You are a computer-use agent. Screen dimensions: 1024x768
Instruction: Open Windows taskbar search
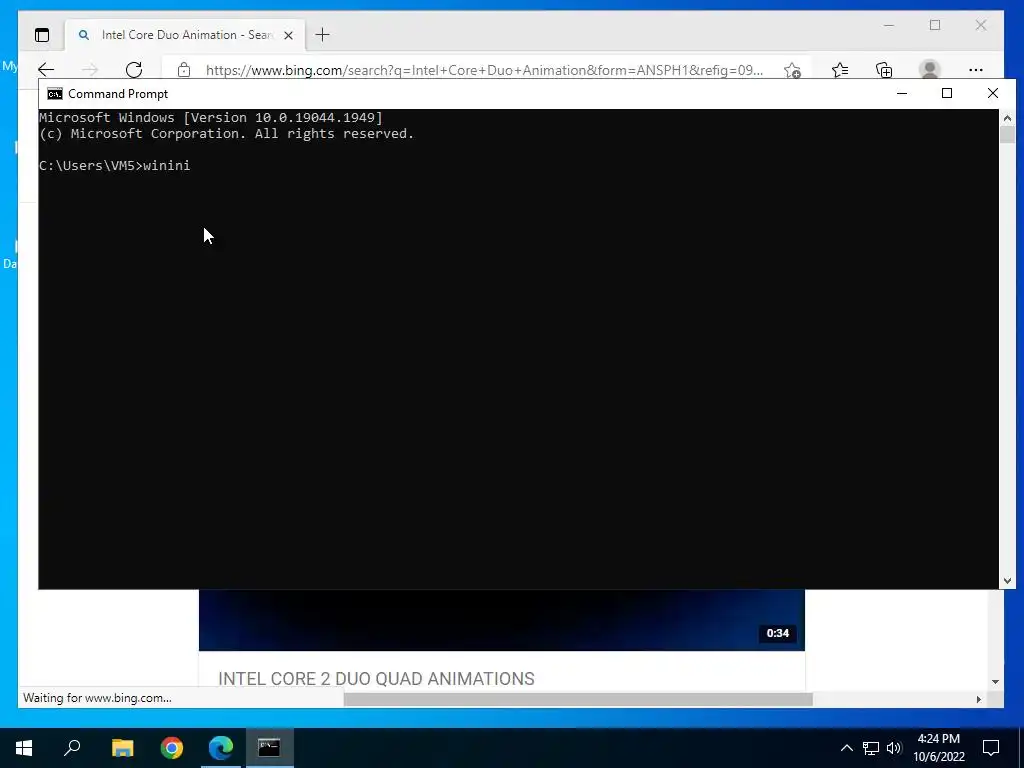[x=72, y=748]
